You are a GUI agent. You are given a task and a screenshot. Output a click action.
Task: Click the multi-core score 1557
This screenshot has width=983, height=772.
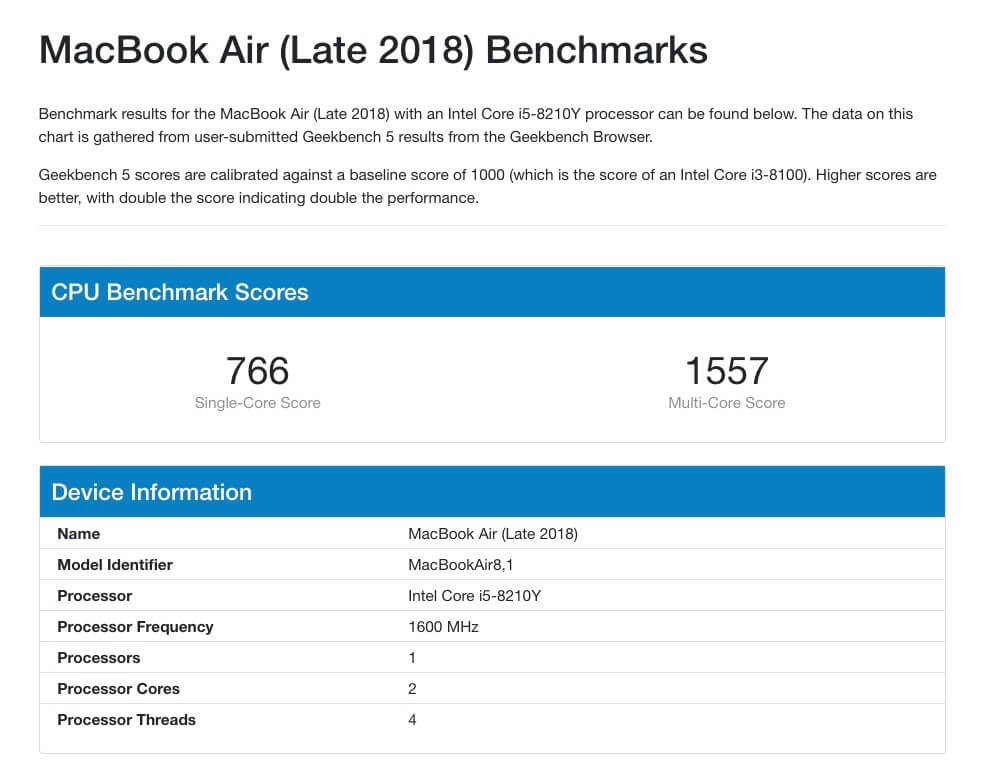tap(727, 371)
